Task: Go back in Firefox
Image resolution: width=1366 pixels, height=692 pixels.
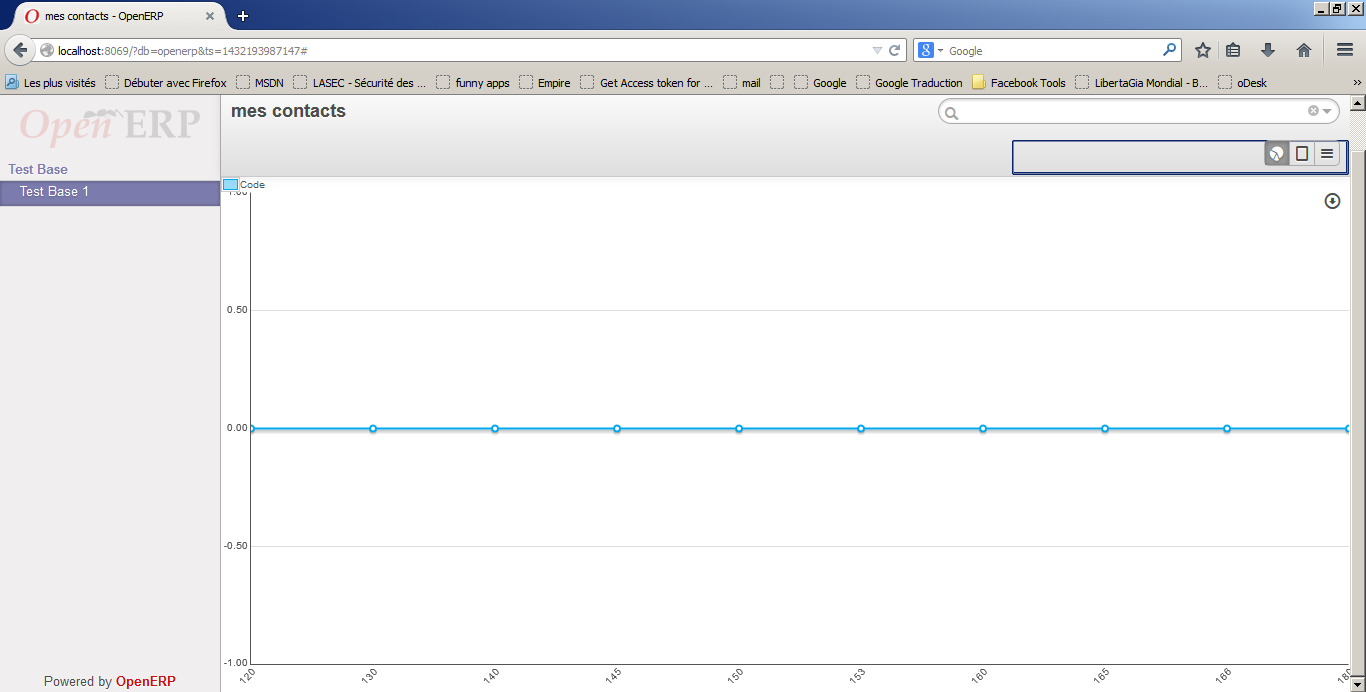Action: [21, 50]
